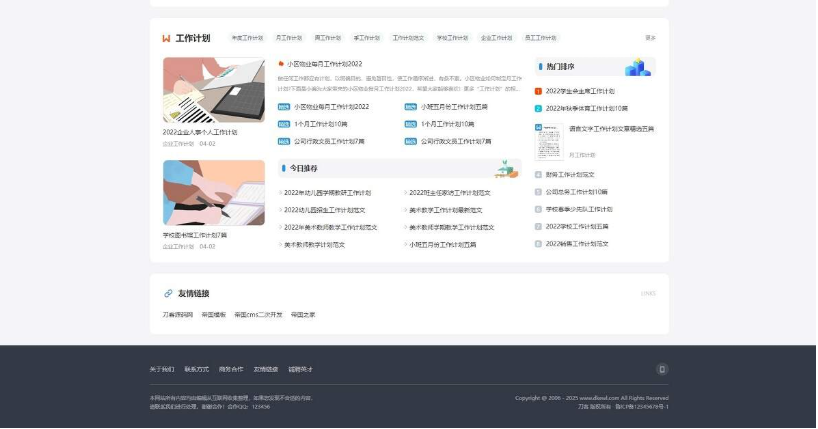The image size is (818, 429).
Task: Open 2022销售工作计划范文 in hot ranking
Action: (577, 244)
